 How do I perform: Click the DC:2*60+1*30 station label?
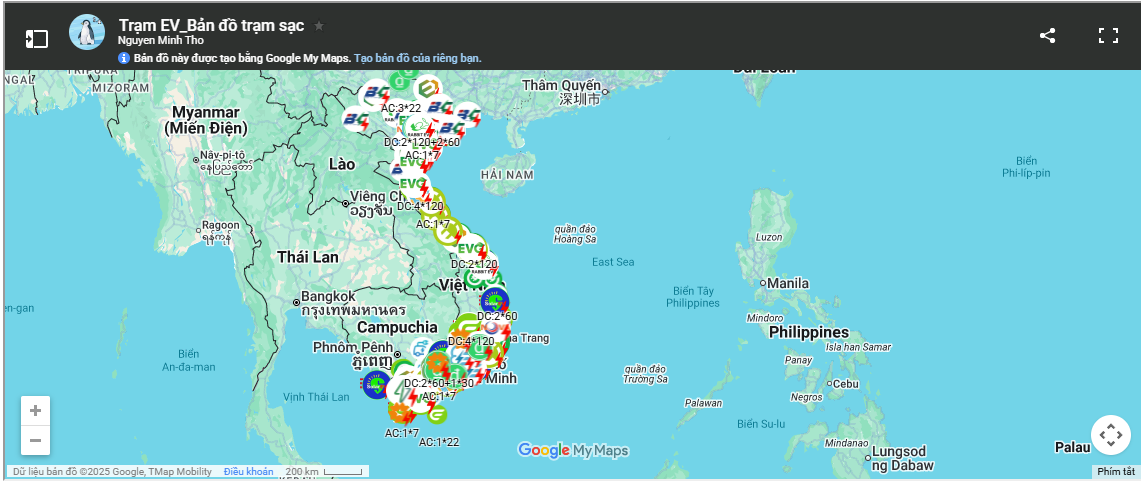click(x=439, y=383)
